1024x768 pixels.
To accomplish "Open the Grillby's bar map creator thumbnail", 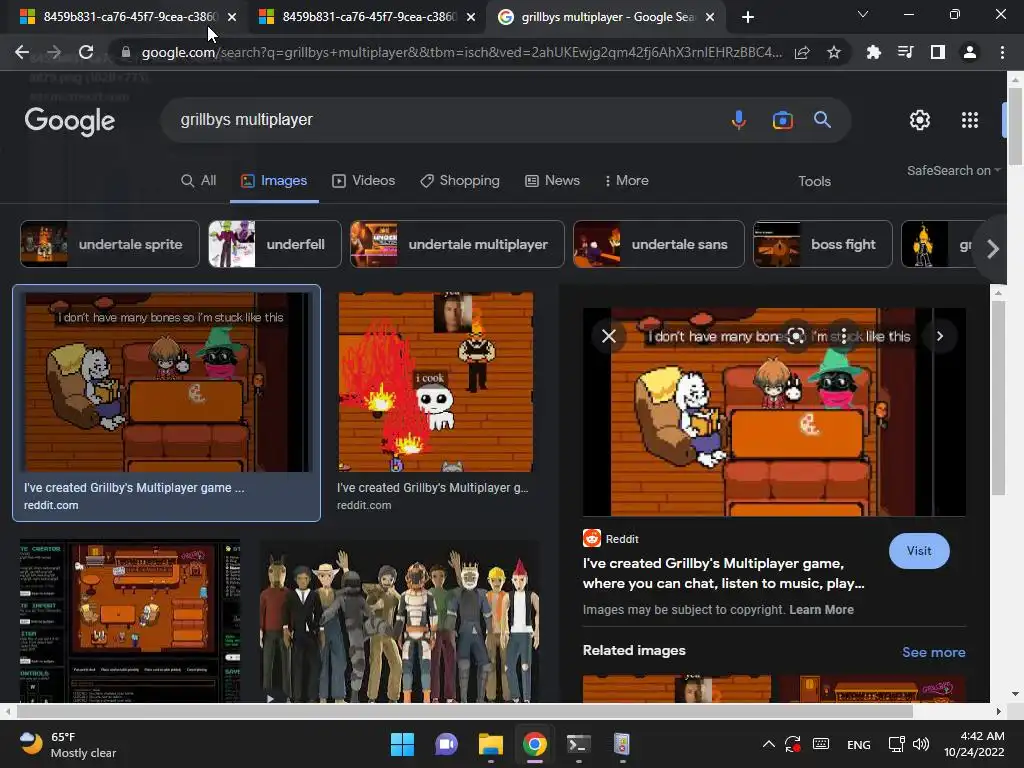I will (130, 621).
